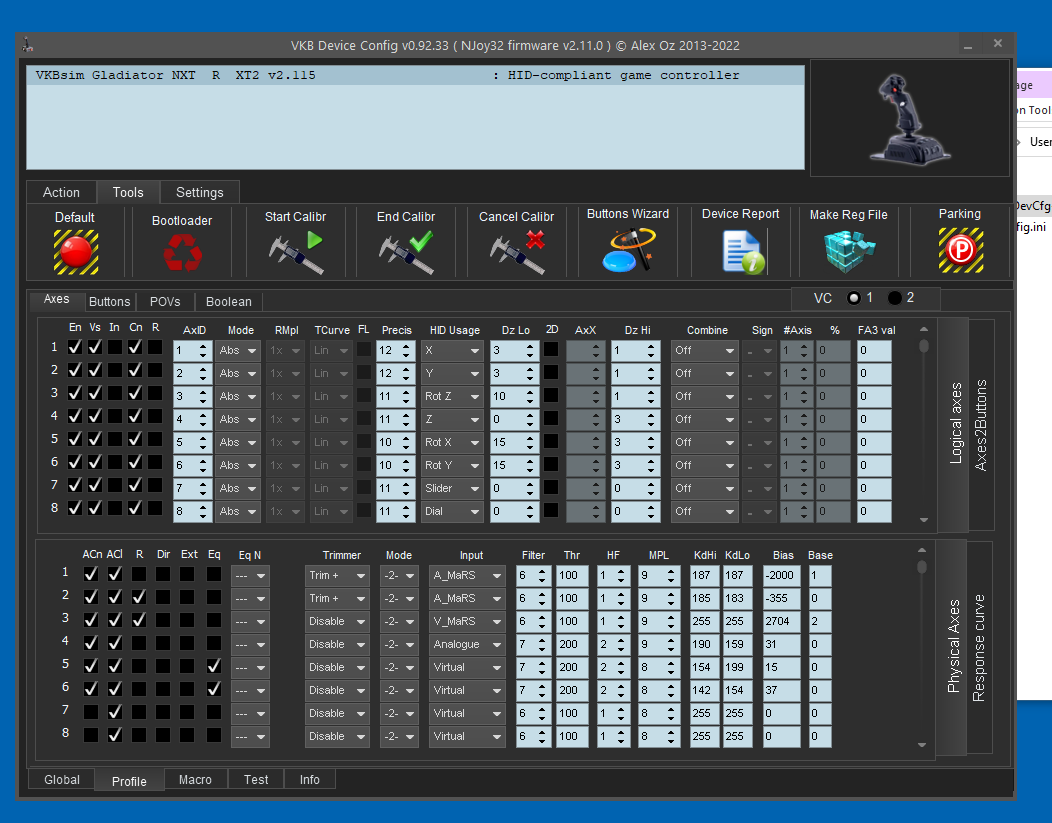Image resolution: width=1052 pixels, height=823 pixels.
Task: Start calibration with the Start Calibr icon
Action: pyautogui.click(x=296, y=252)
